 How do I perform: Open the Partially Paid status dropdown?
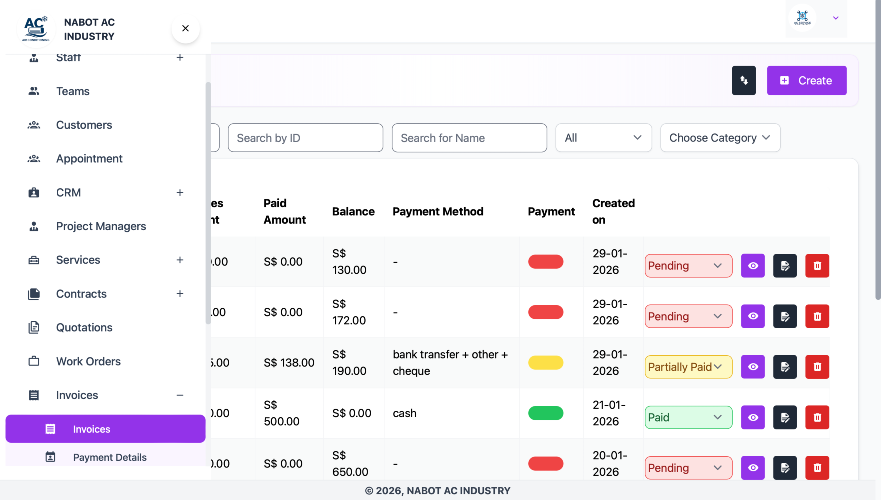688,367
